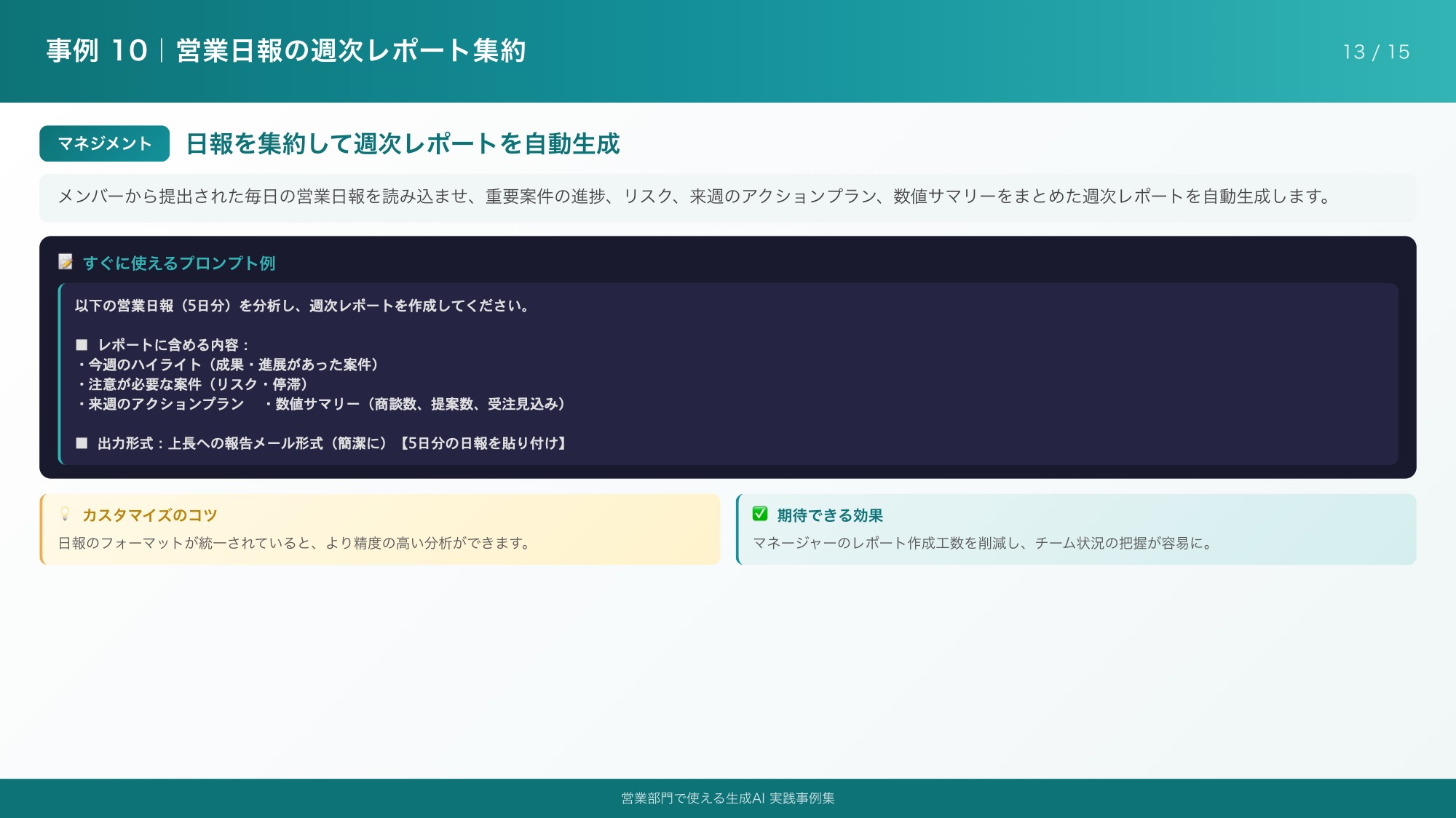Click the tip text 日報のフォーマットが統一されていると
Image resolution: width=1456 pixels, height=818 pixels.
(x=296, y=543)
